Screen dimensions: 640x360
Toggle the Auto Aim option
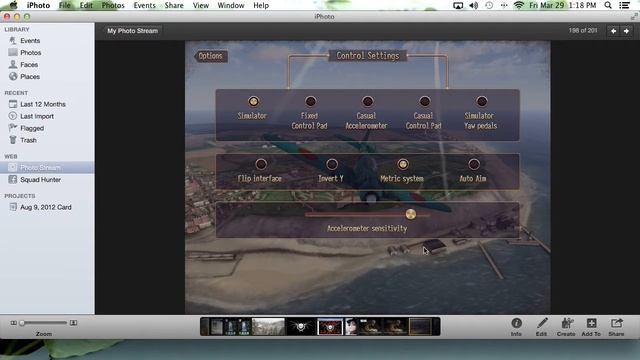point(473,164)
